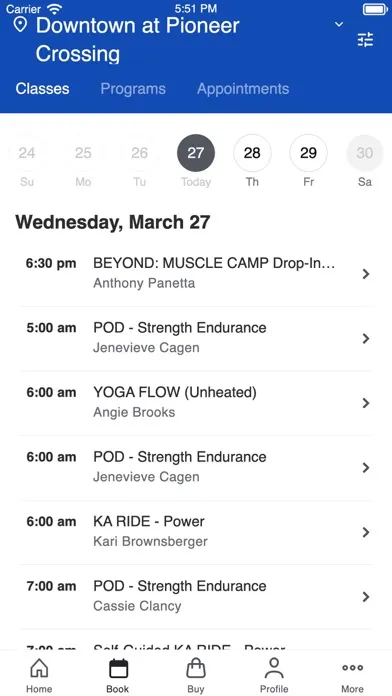Viewport: 392px width, 696px height.
Task: Select Friday 29 in date picker
Action: click(x=309, y=153)
